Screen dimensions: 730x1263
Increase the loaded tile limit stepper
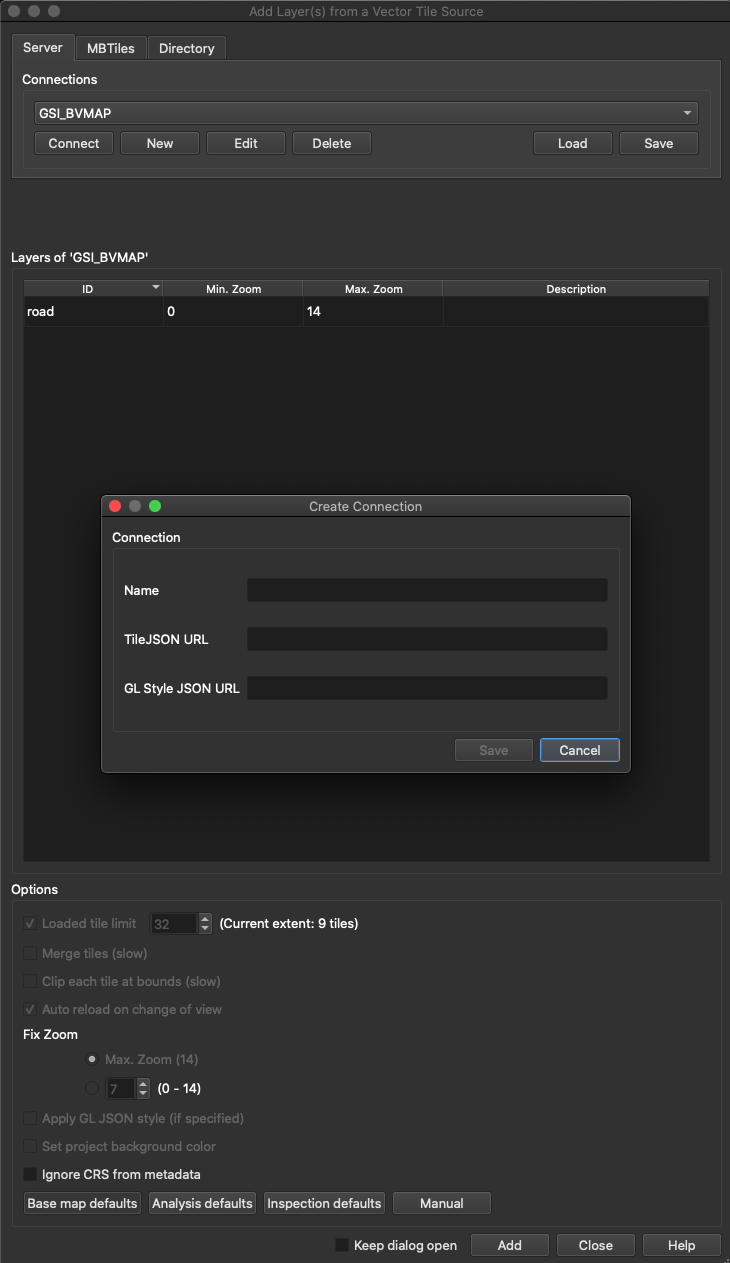[x=205, y=919]
